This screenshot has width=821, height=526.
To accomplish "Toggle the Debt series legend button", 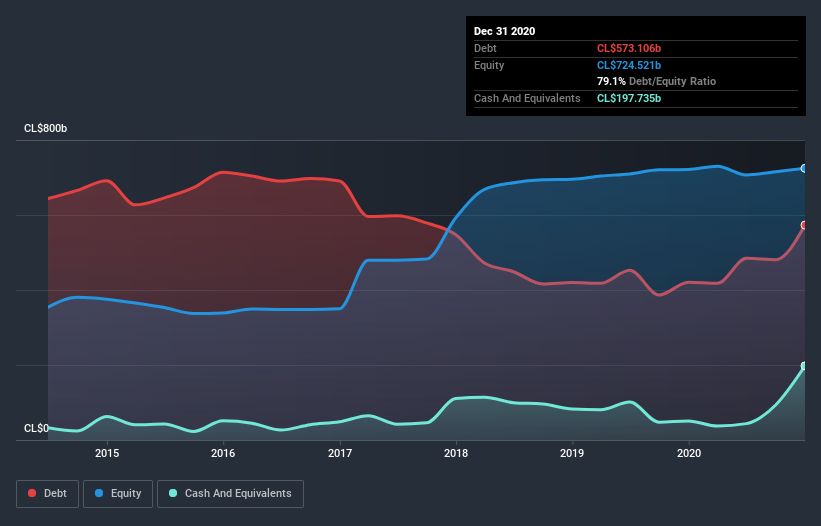I will (47, 494).
